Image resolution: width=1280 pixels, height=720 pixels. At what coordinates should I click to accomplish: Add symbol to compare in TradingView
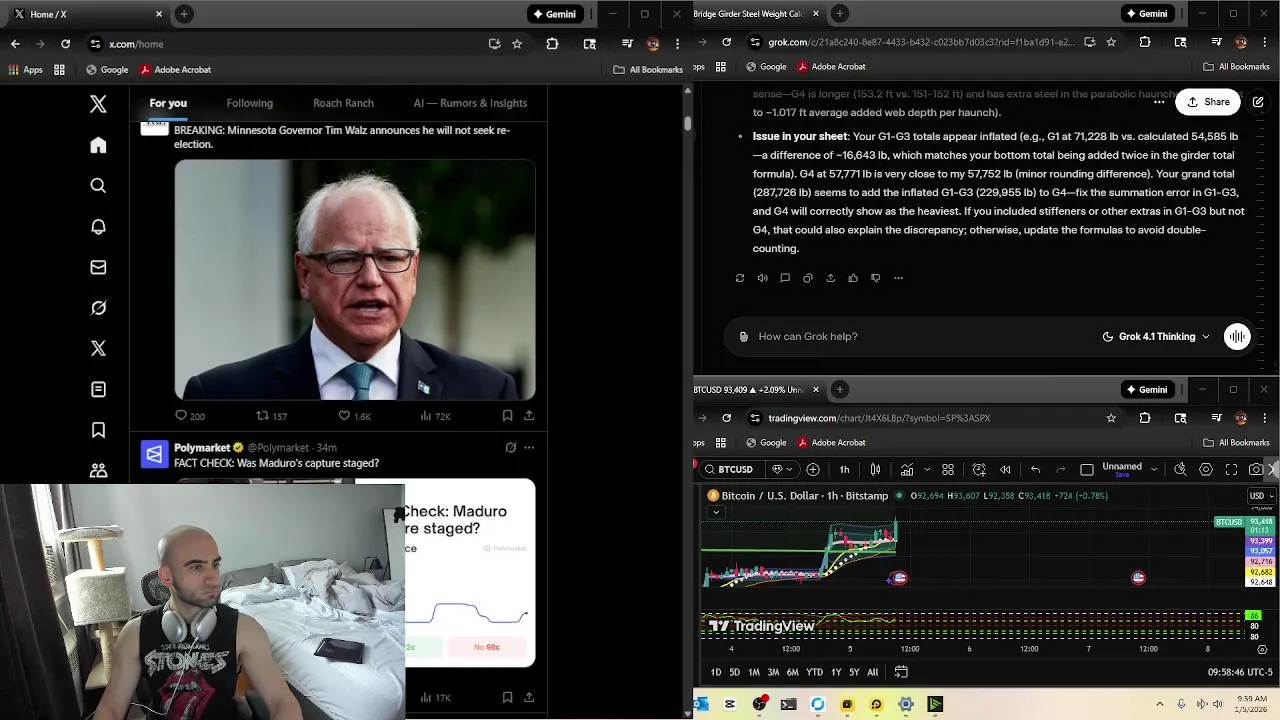coord(813,470)
